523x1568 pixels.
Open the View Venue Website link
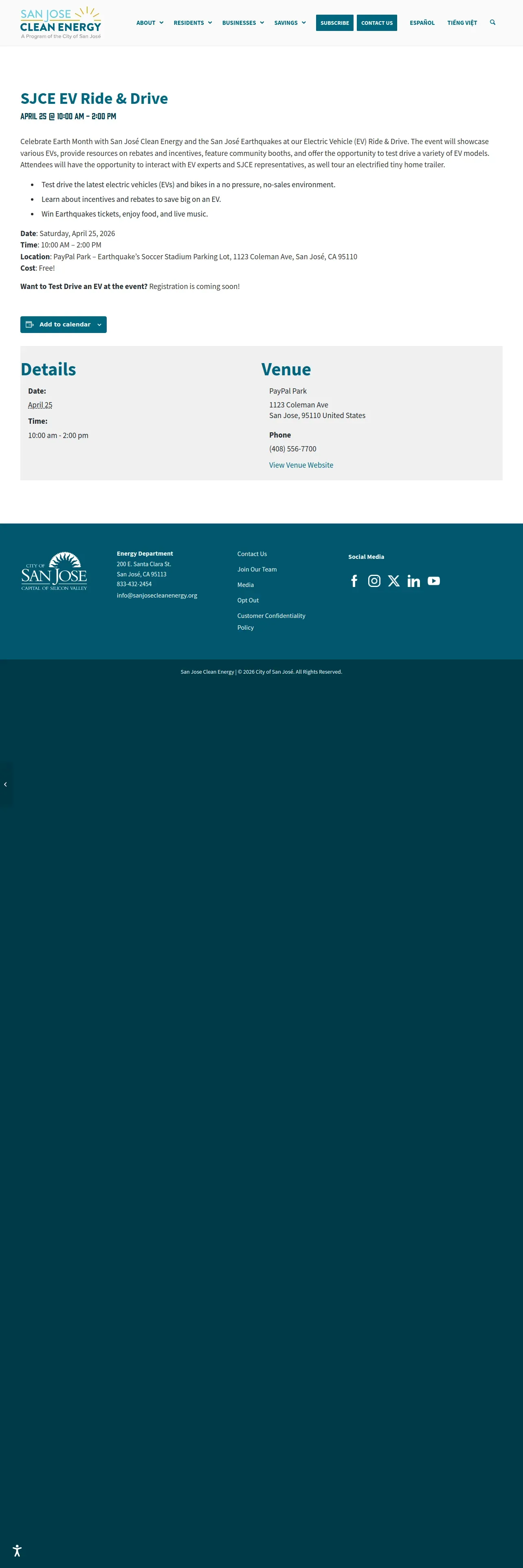[301, 465]
